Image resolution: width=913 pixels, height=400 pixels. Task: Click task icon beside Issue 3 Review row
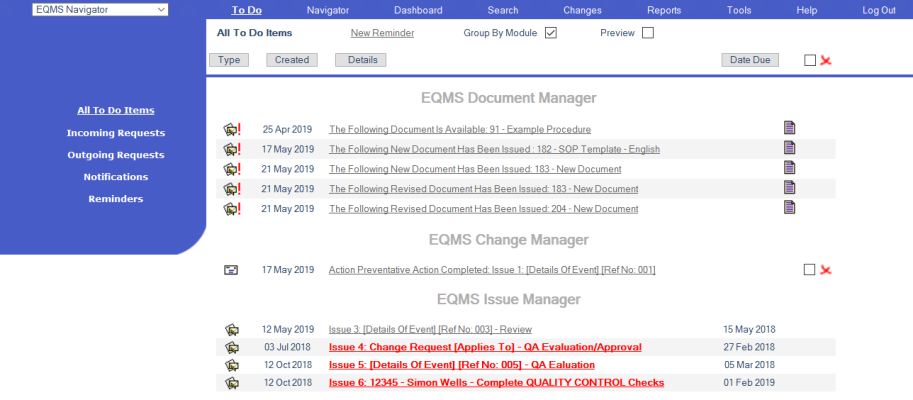coord(231,330)
